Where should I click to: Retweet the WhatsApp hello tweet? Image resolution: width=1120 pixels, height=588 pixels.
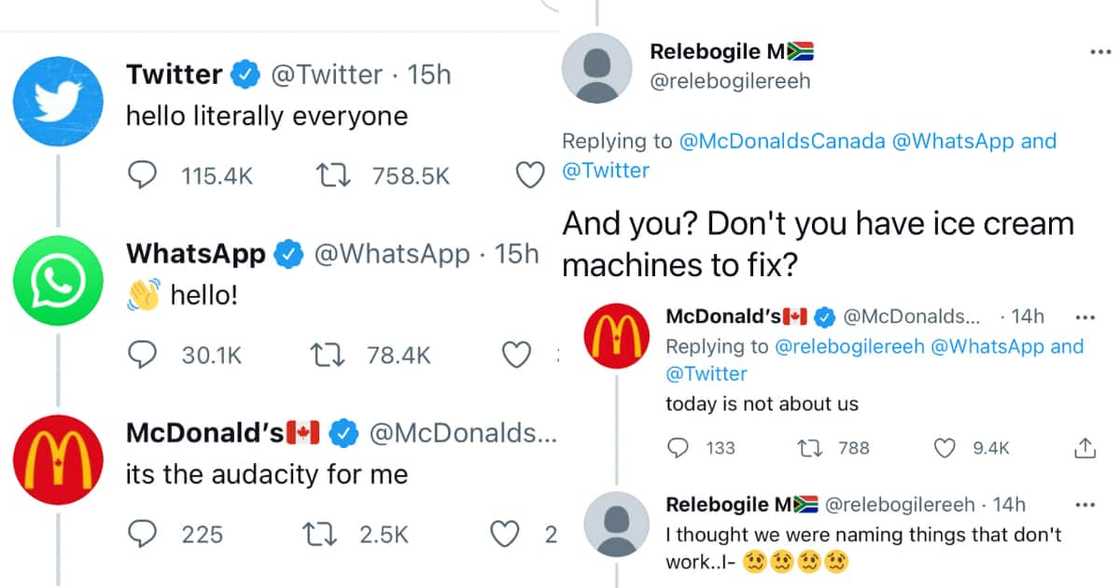click(329, 355)
